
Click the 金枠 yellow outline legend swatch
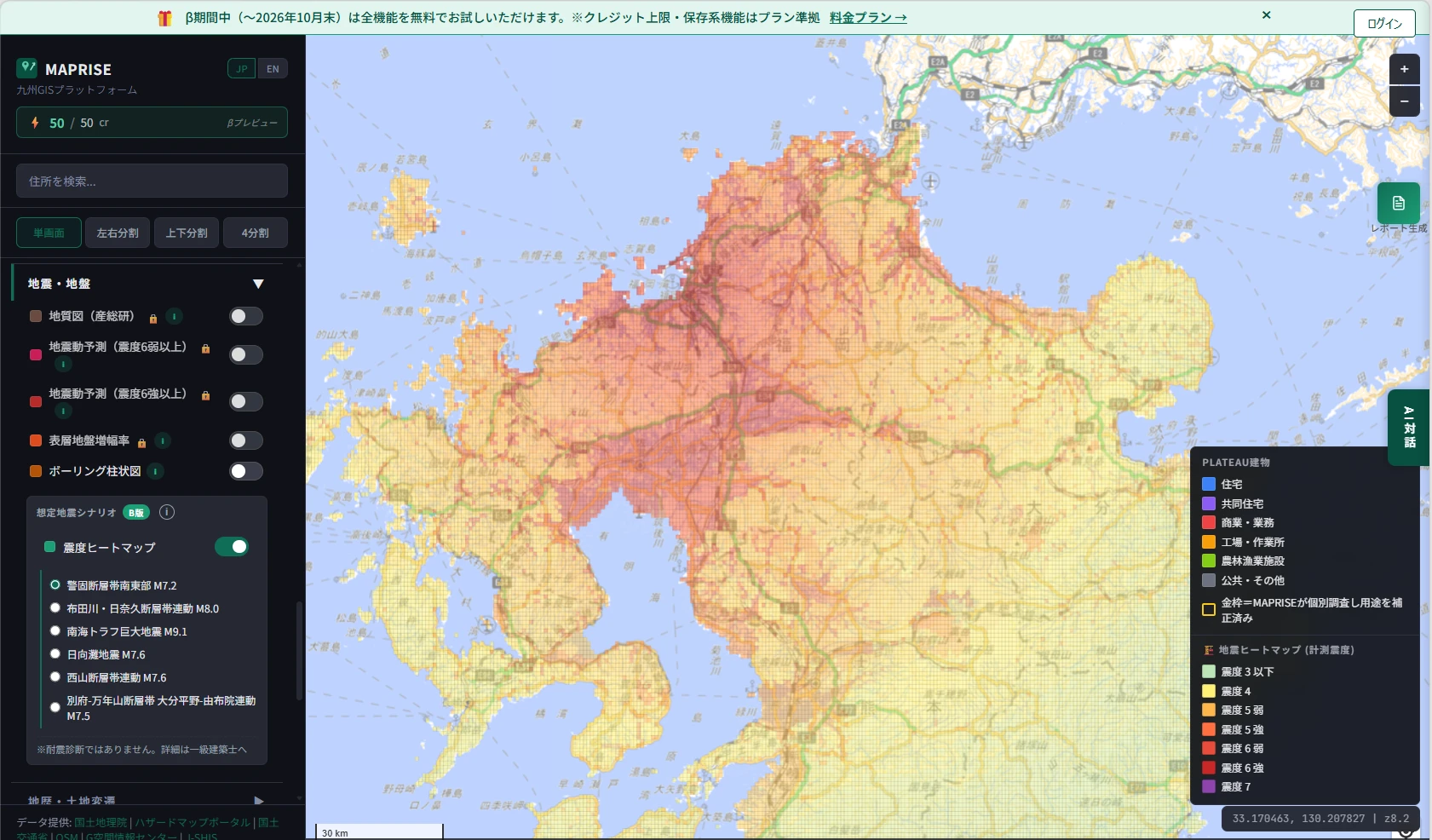point(1209,609)
